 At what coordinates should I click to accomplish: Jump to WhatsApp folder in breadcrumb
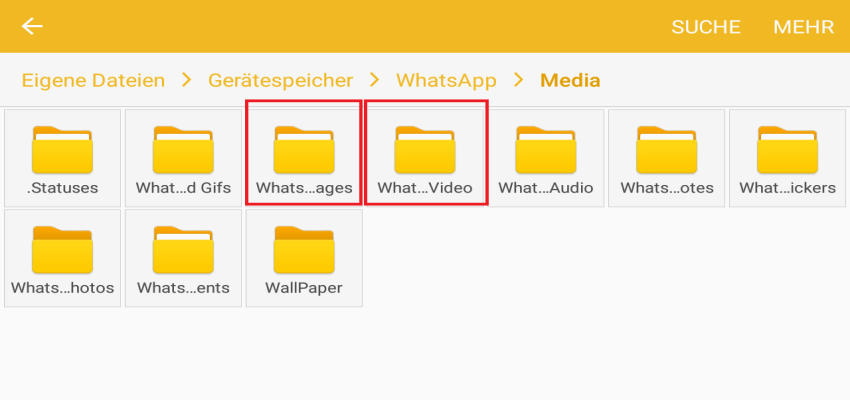(445, 80)
